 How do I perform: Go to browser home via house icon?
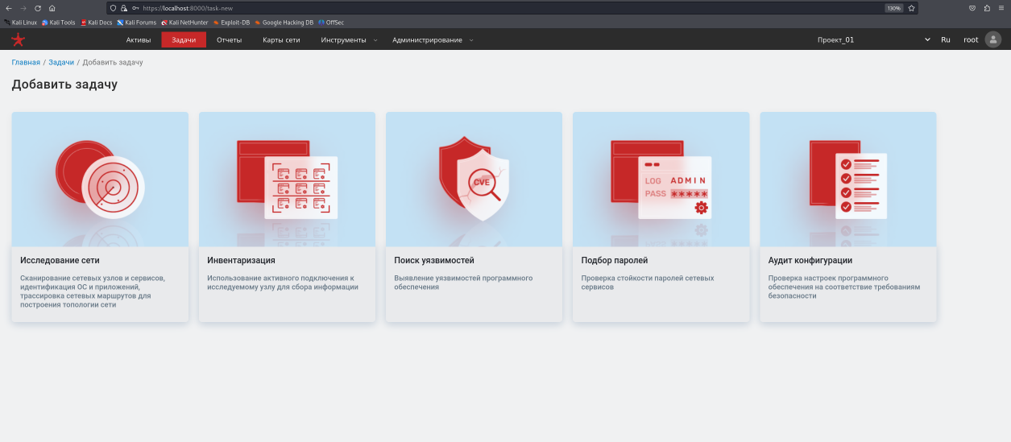click(52, 8)
